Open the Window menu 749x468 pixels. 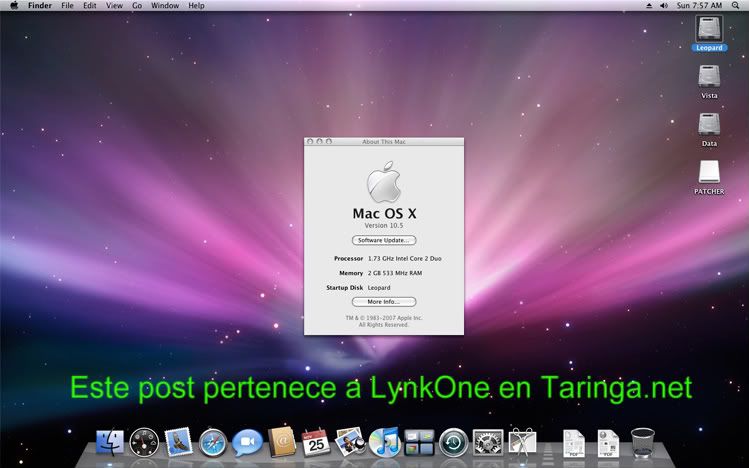(x=165, y=6)
